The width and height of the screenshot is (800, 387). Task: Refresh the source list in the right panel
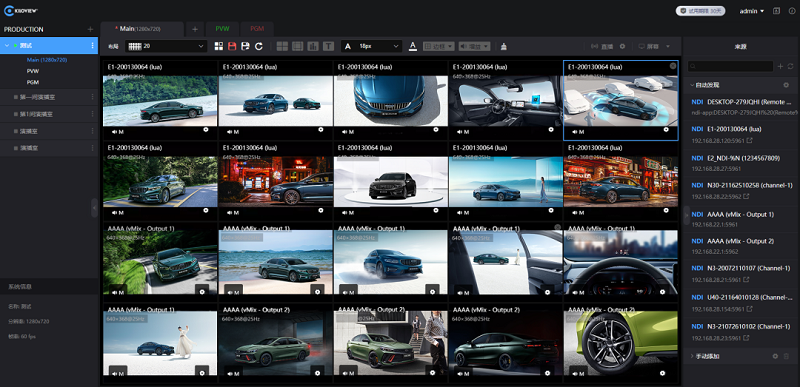790,66
